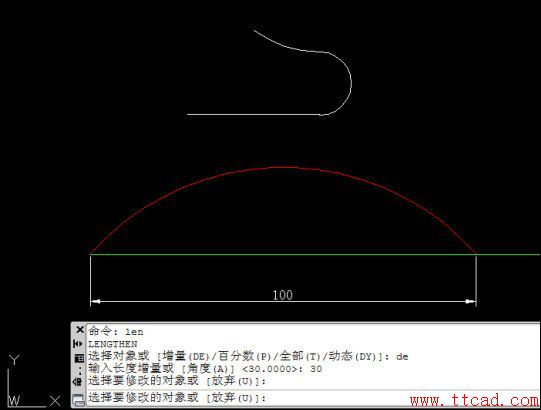Open command line properties icon
The image size is (541, 410).
point(79,358)
